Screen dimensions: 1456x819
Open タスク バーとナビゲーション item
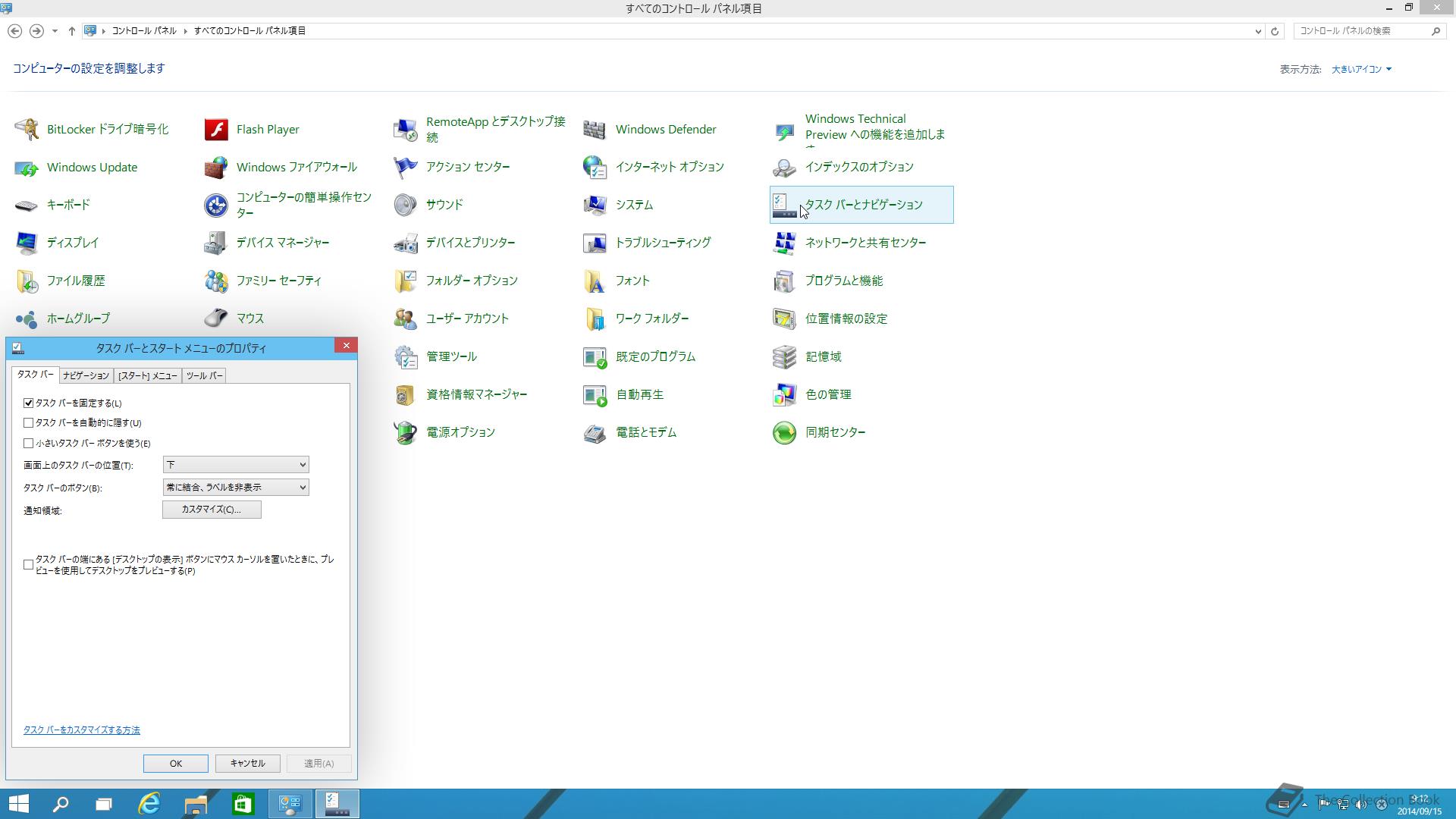(x=861, y=205)
